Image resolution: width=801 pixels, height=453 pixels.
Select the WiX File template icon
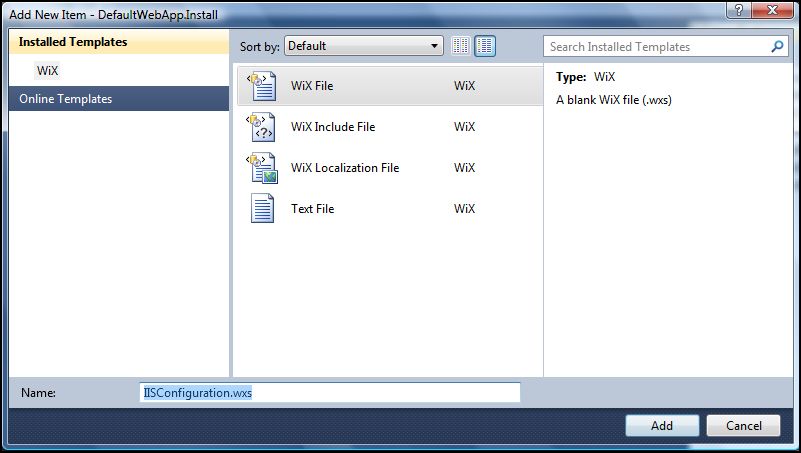(263, 86)
